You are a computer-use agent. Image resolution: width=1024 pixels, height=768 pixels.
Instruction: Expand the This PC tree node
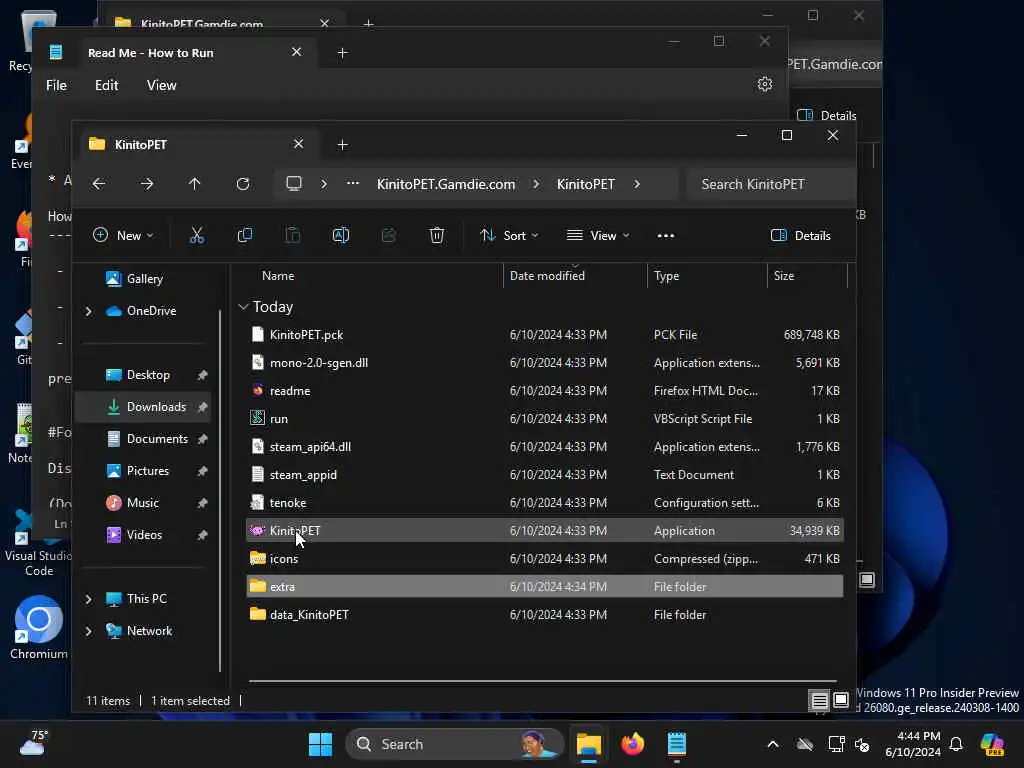88,599
